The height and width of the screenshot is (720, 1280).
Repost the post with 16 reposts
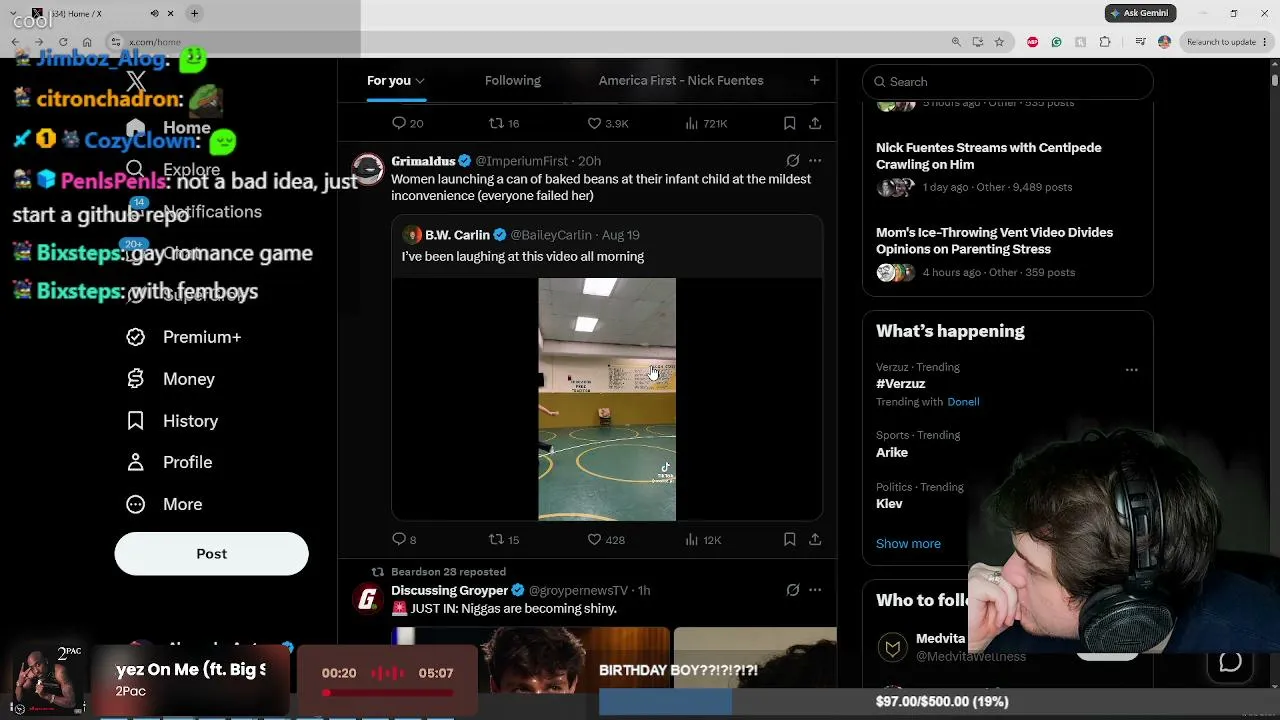(x=503, y=123)
